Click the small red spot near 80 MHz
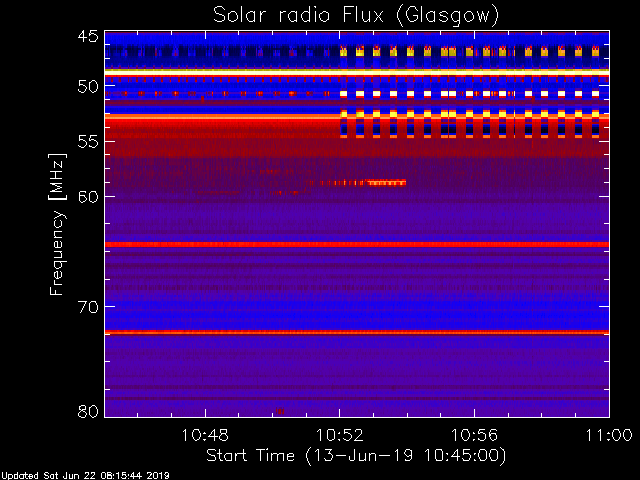 (280, 411)
